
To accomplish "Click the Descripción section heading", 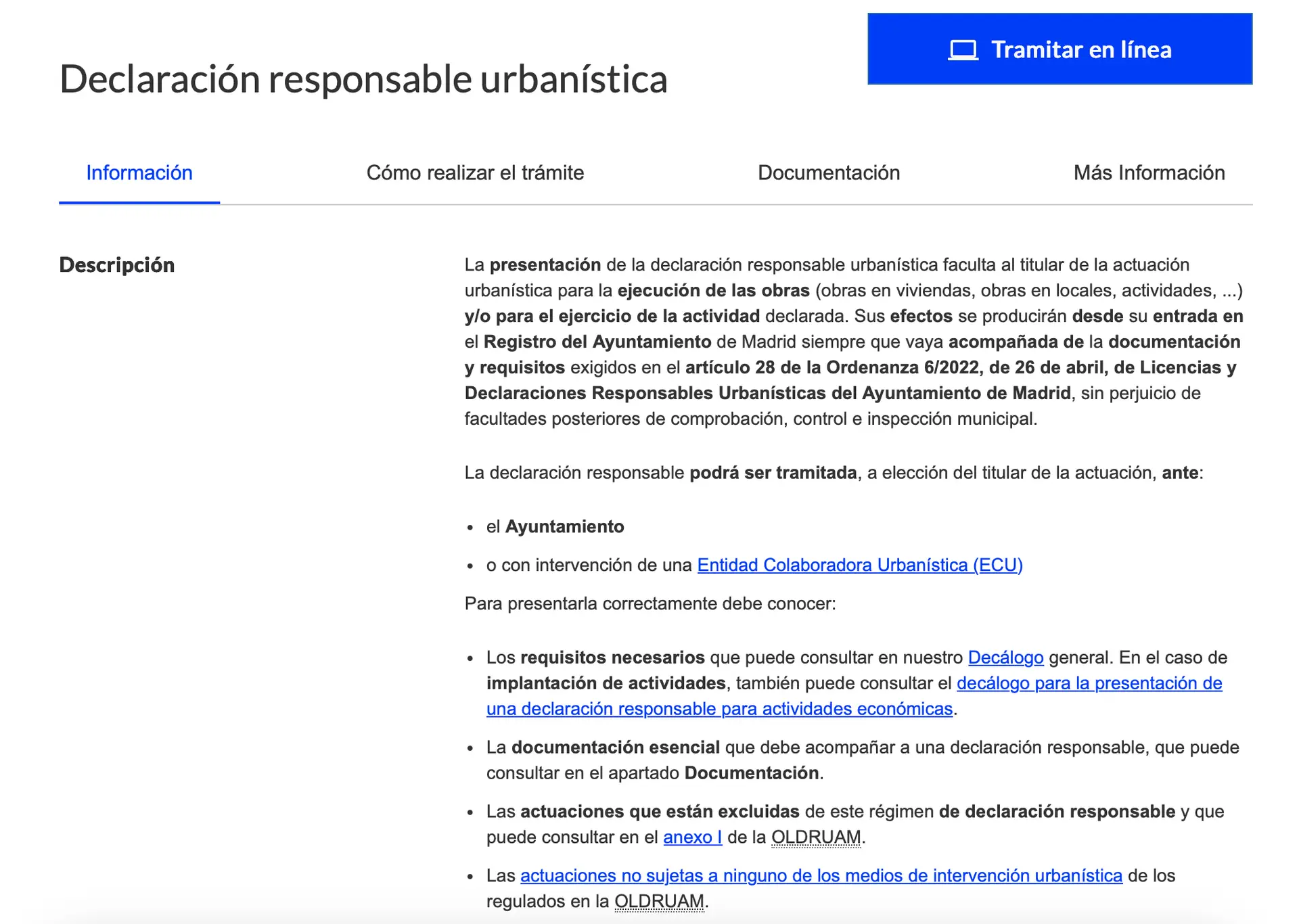I will (x=117, y=265).
